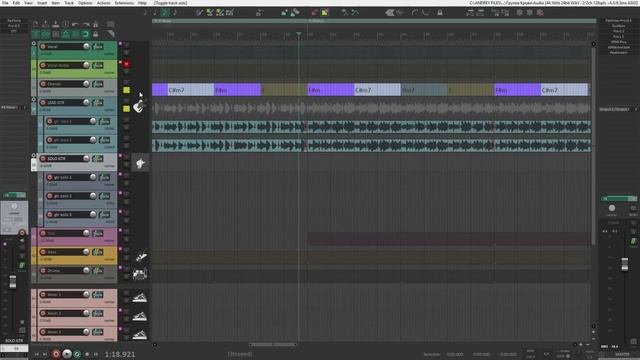Go to project start in transport

tap(37, 354)
